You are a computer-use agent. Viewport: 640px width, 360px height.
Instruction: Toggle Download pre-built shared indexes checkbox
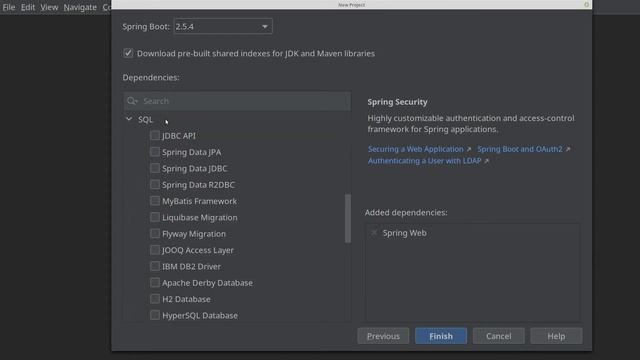[x=128, y=53]
